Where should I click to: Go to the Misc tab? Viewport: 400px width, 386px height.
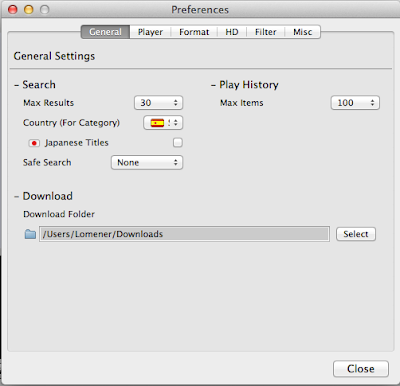pyautogui.click(x=303, y=32)
